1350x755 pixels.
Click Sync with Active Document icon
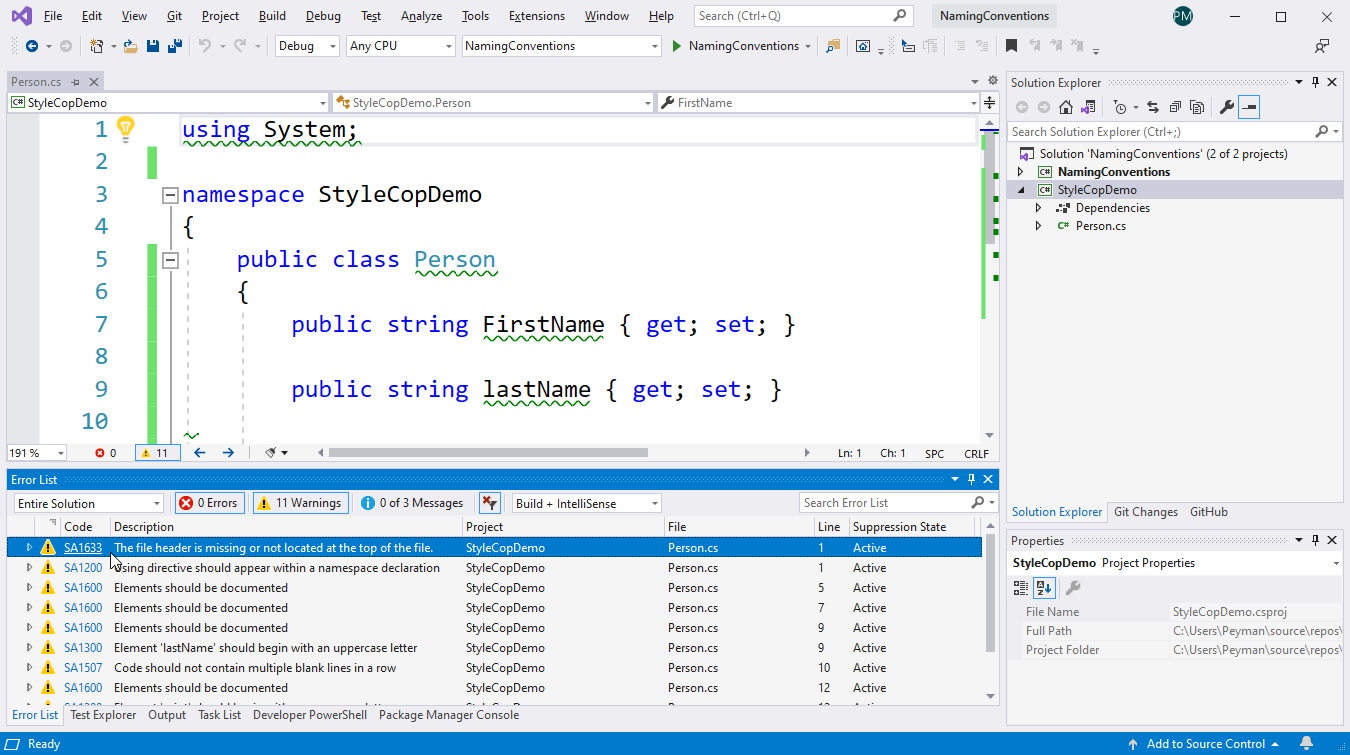(x=1152, y=107)
